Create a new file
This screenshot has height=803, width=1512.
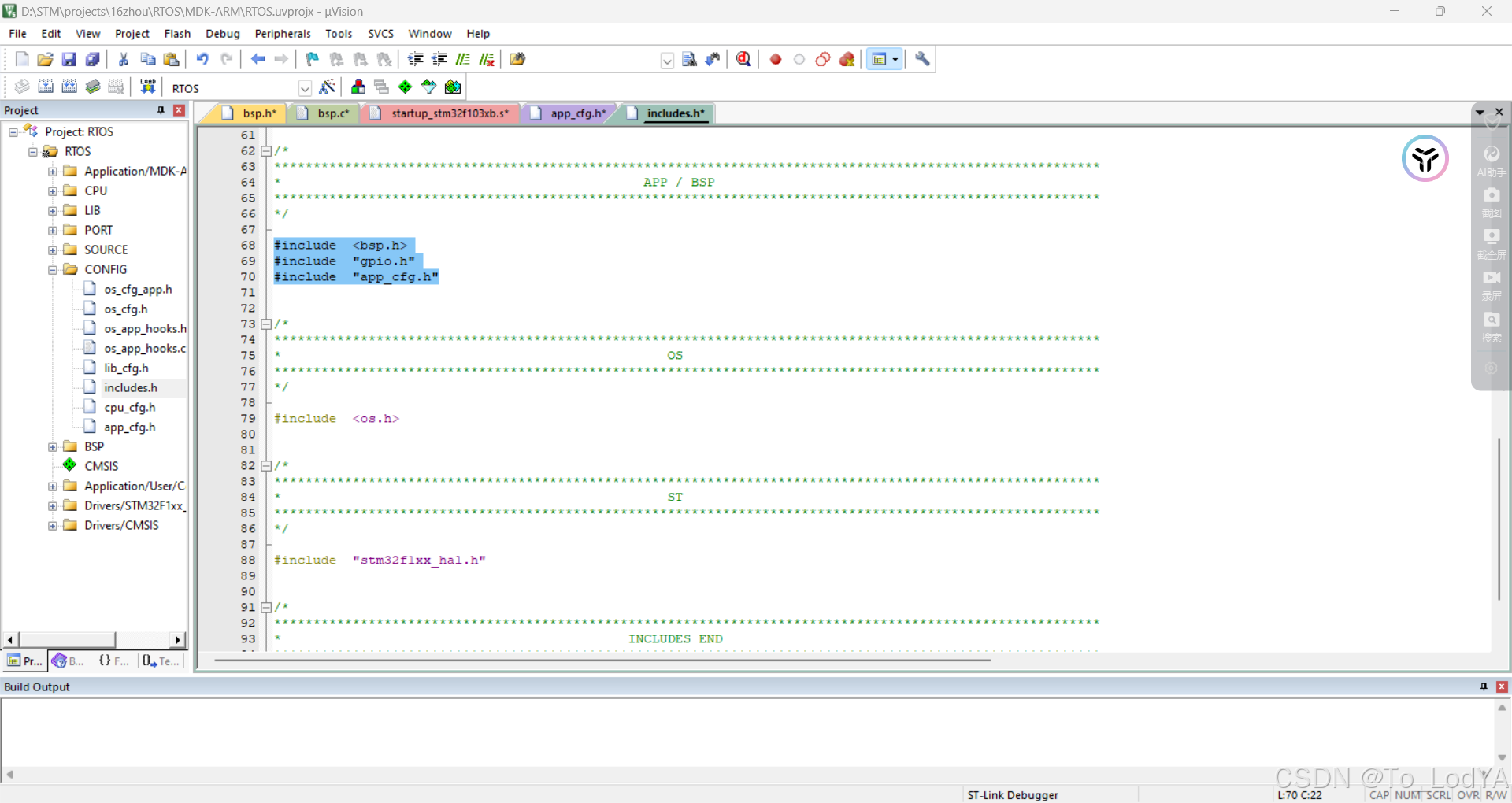(22, 59)
